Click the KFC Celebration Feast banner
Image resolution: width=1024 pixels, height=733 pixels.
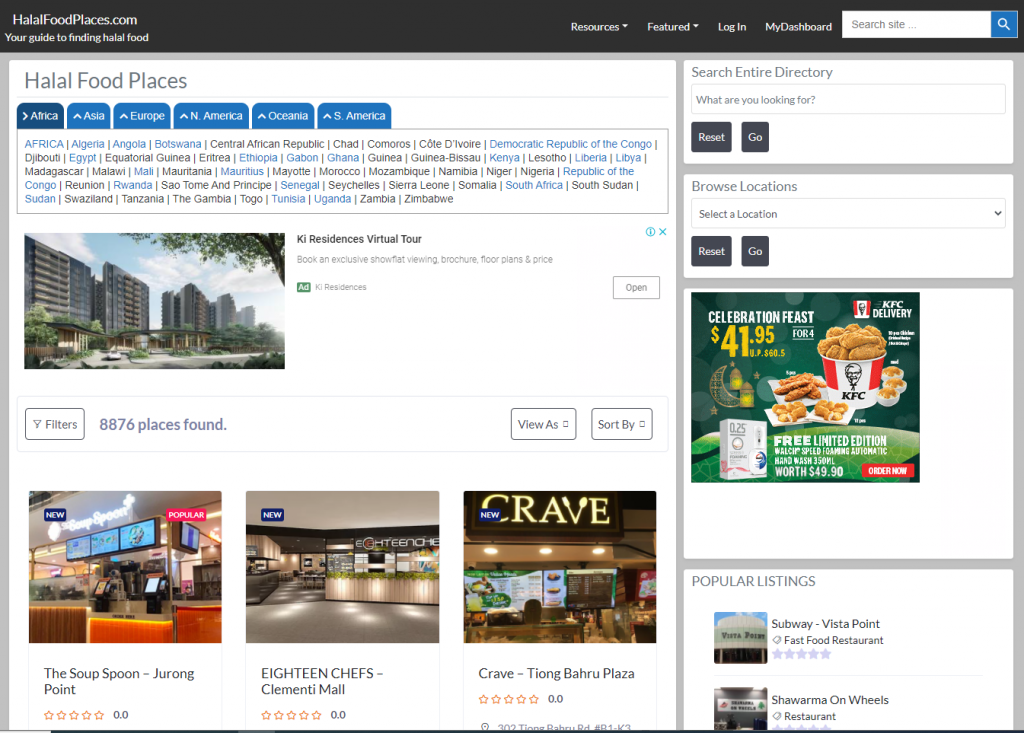click(x=805, y=387)
